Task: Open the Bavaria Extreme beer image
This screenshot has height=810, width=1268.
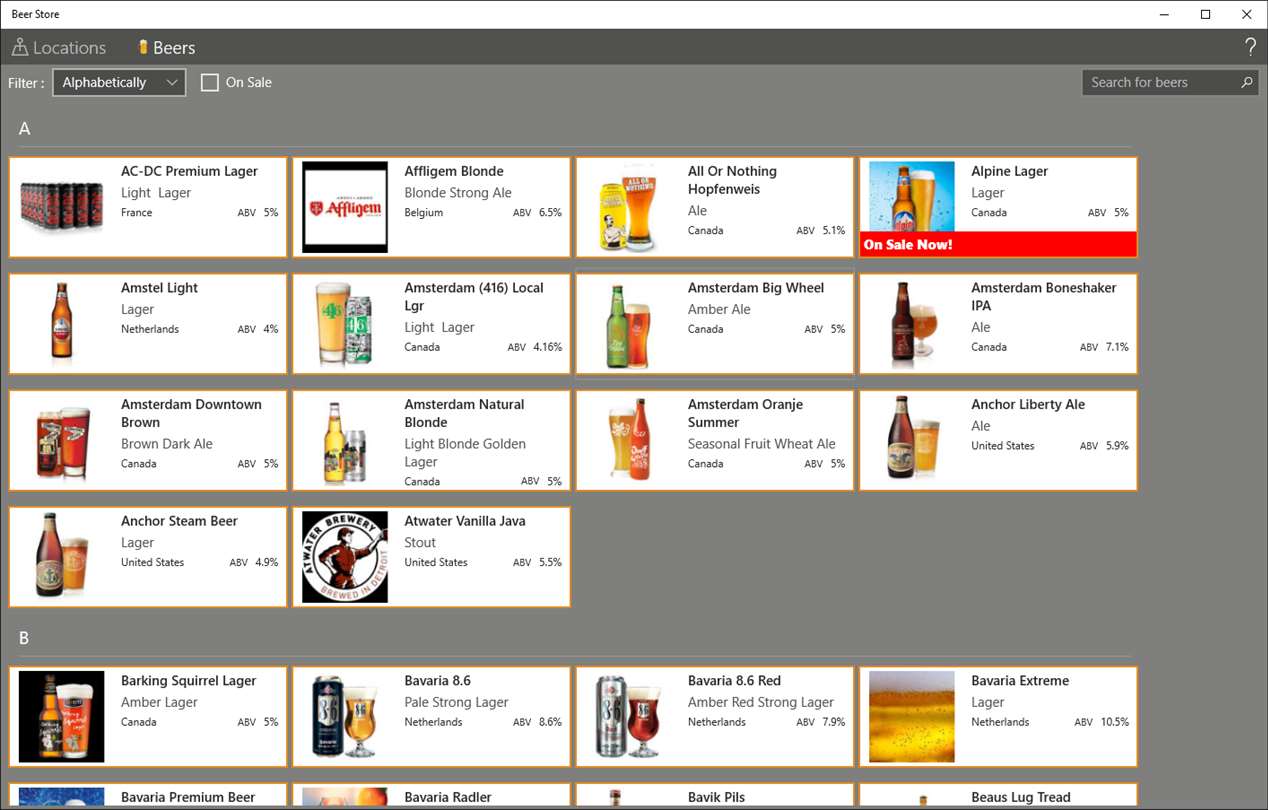Action: pos(911,717)
